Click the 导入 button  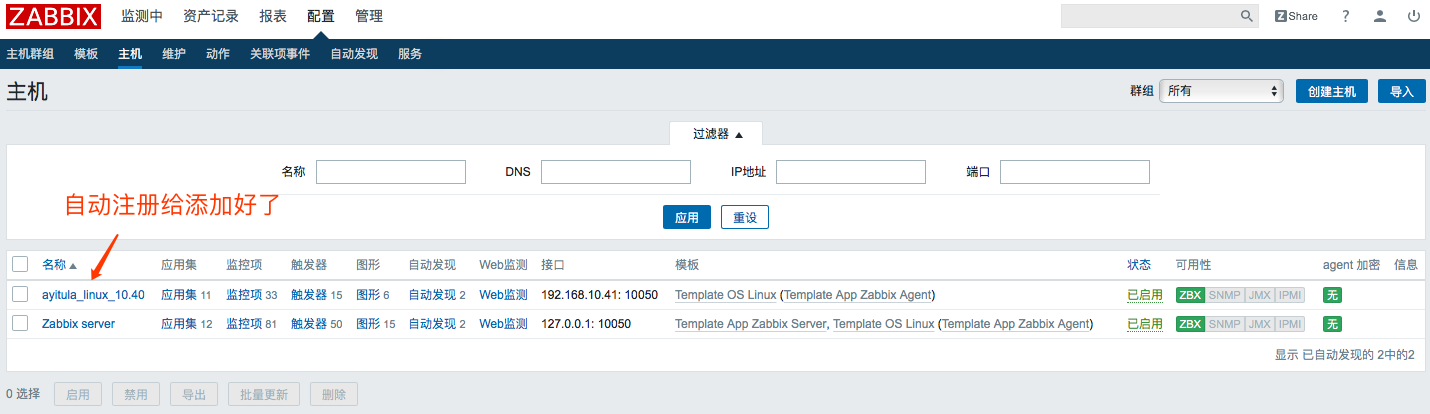tap(1402, 91)
